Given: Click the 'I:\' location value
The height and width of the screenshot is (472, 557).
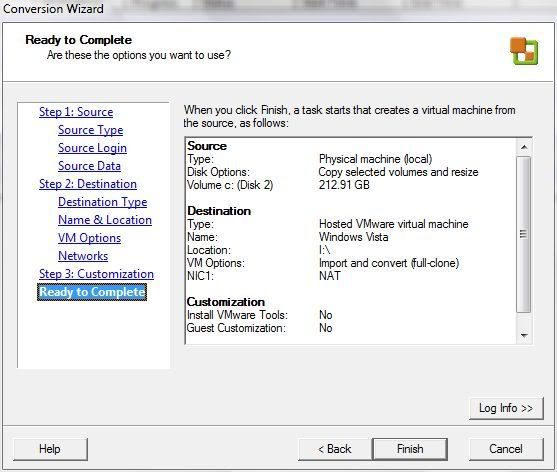Looking at the screenshot, I should pyautogui.click(x=324, y=250).
